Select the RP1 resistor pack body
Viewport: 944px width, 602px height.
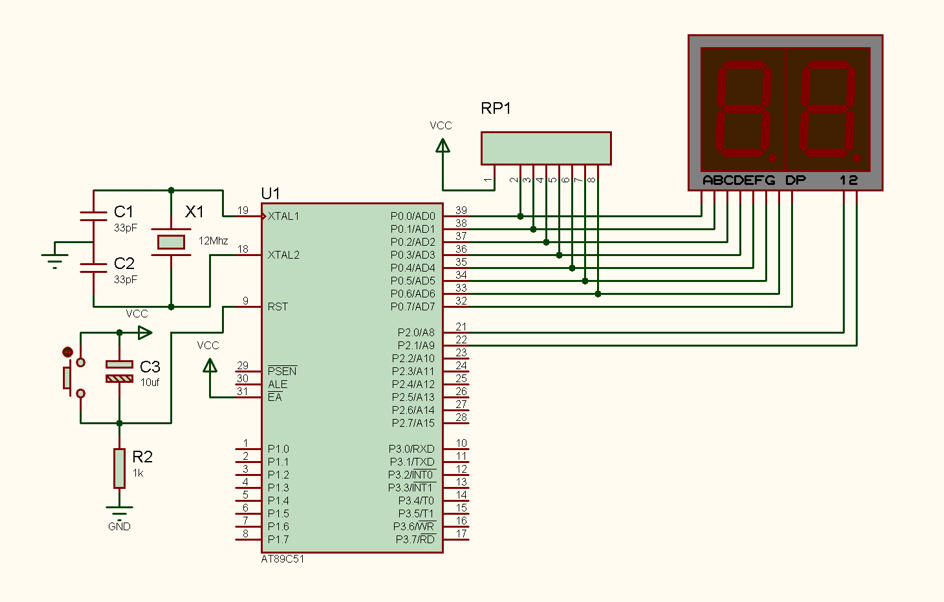click(546, 148)
